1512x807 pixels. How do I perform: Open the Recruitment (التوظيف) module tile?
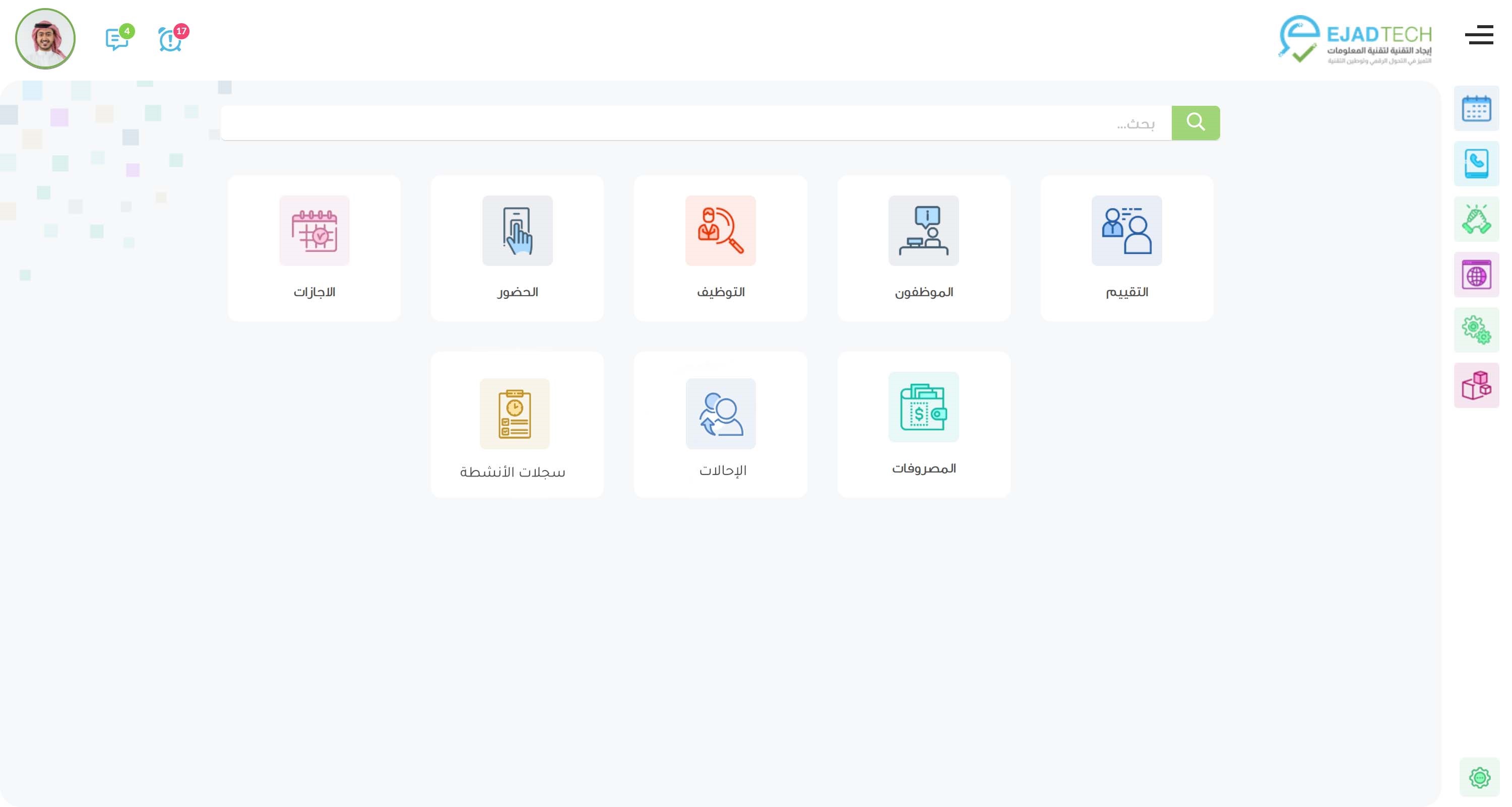(x=720, y=247)
